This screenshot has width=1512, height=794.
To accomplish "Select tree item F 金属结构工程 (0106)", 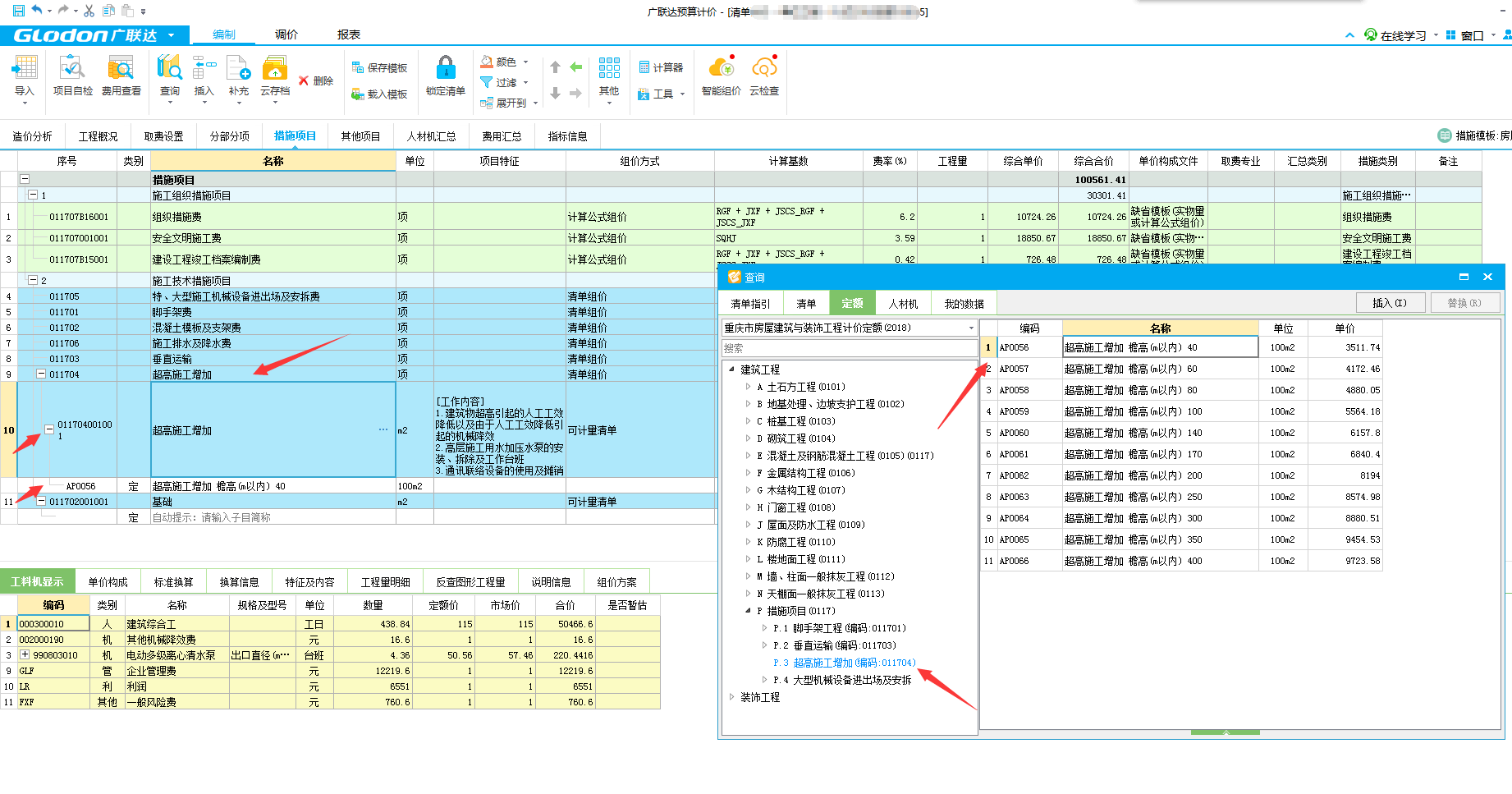I will click(806, 473).
